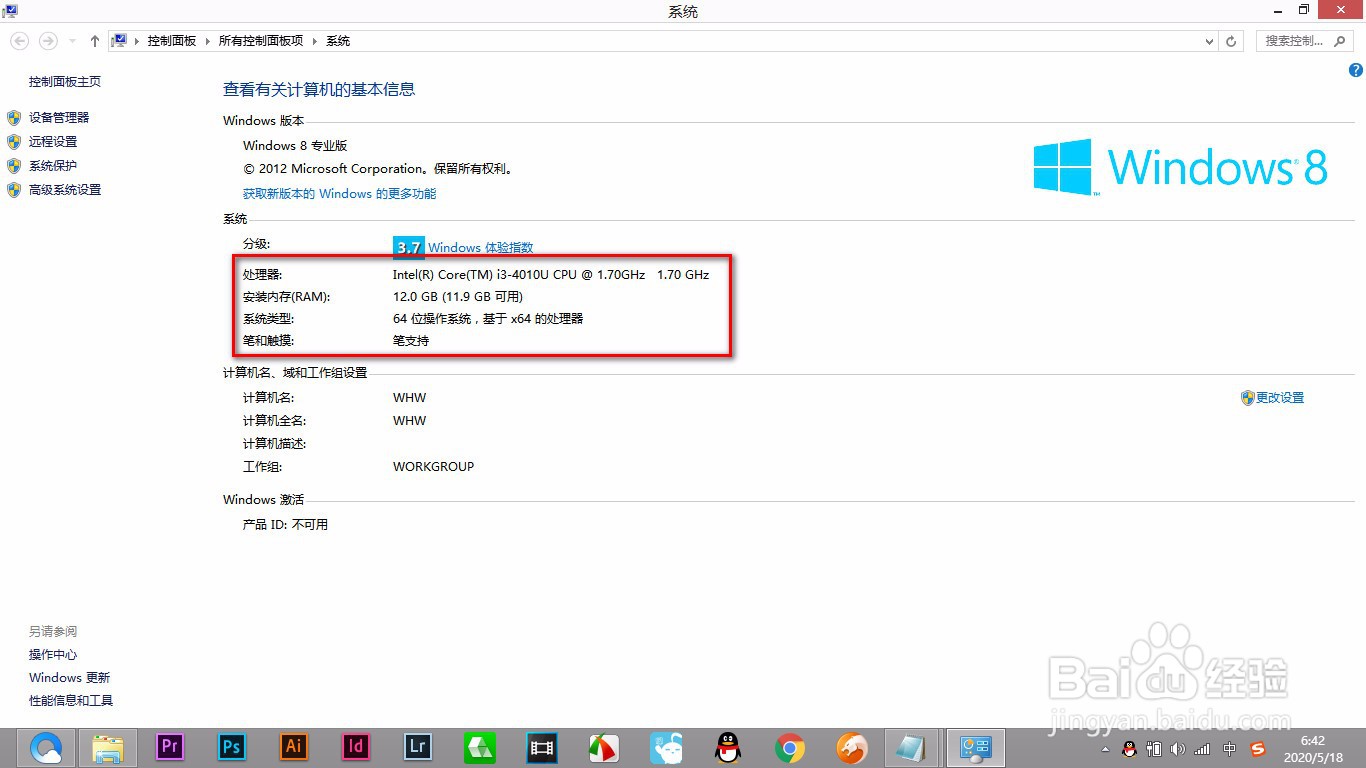This screenshot has width=1366, height=768.
Task: Click shield icon beside 远程设置
Action: coord(14,142)
